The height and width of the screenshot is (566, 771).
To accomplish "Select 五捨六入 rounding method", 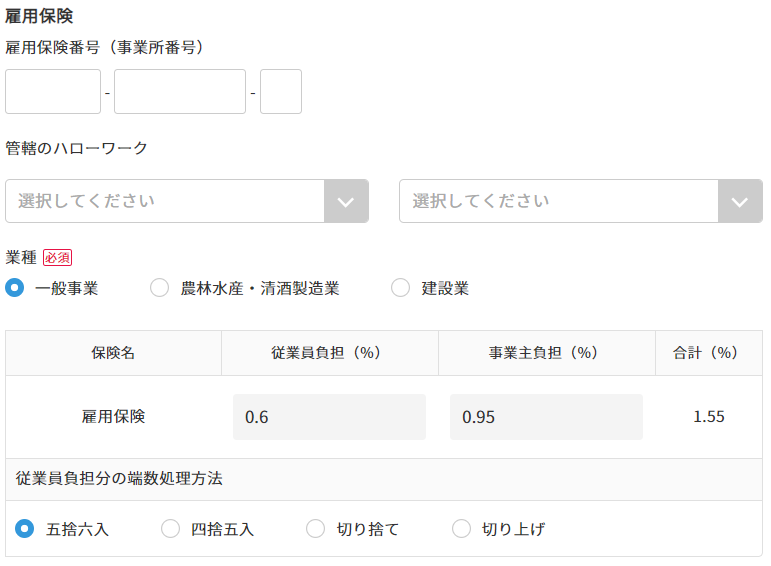I will tap(26, 529).
